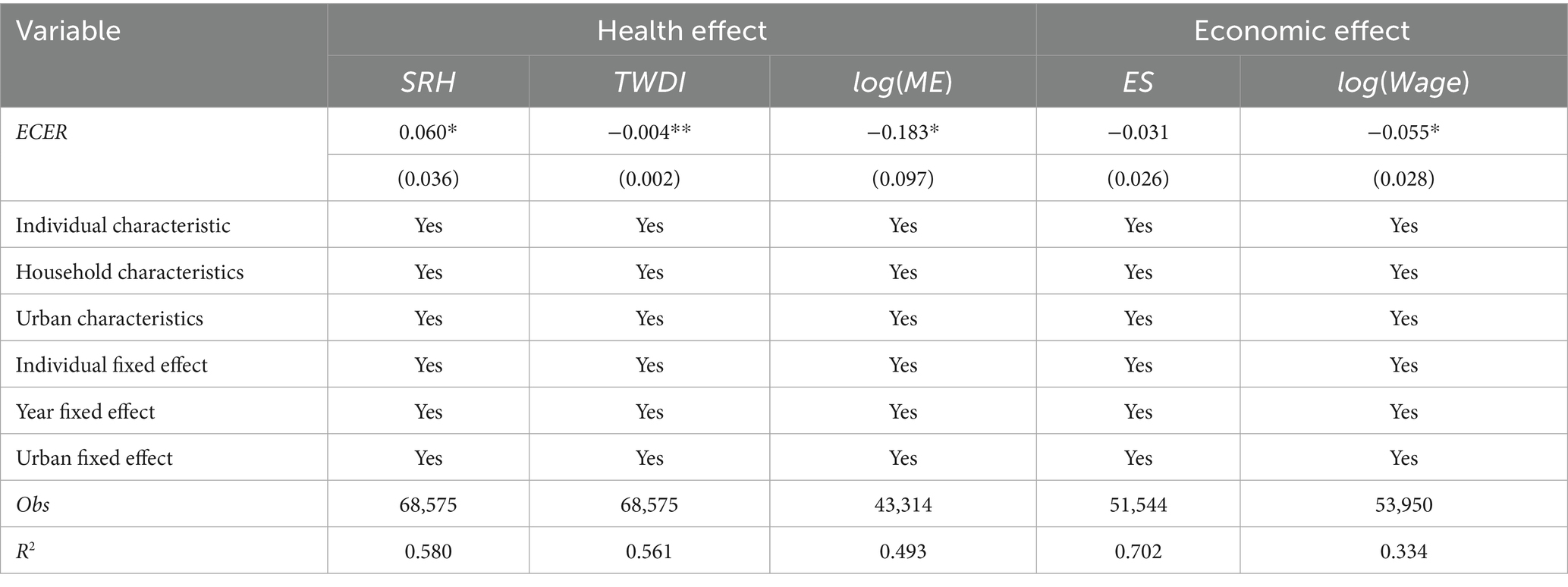Select the Economic effect header cell
Viewport: 1568px width, 587px height.
click(x=1301, y=31)
